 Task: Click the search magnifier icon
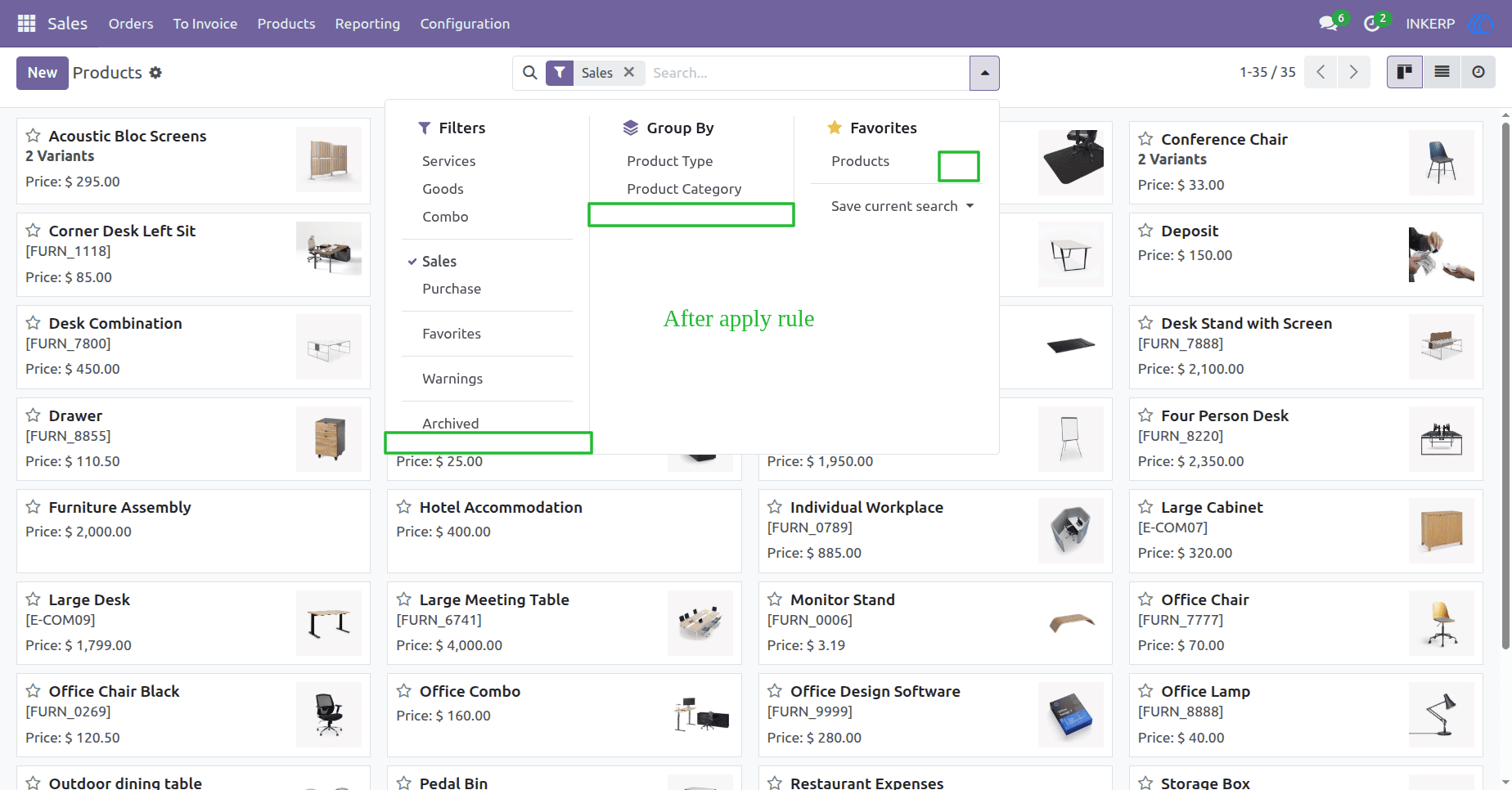pyautogui.click(x=530, y=73)
